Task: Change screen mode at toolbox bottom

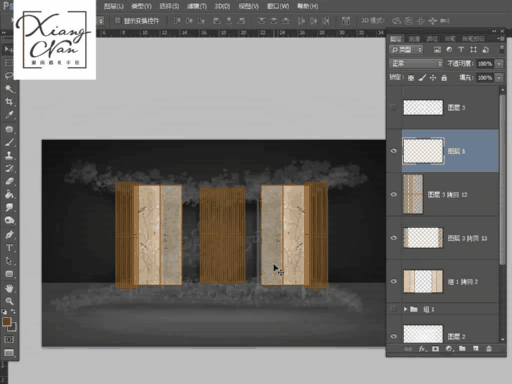Action: click(x=9, y=353)
